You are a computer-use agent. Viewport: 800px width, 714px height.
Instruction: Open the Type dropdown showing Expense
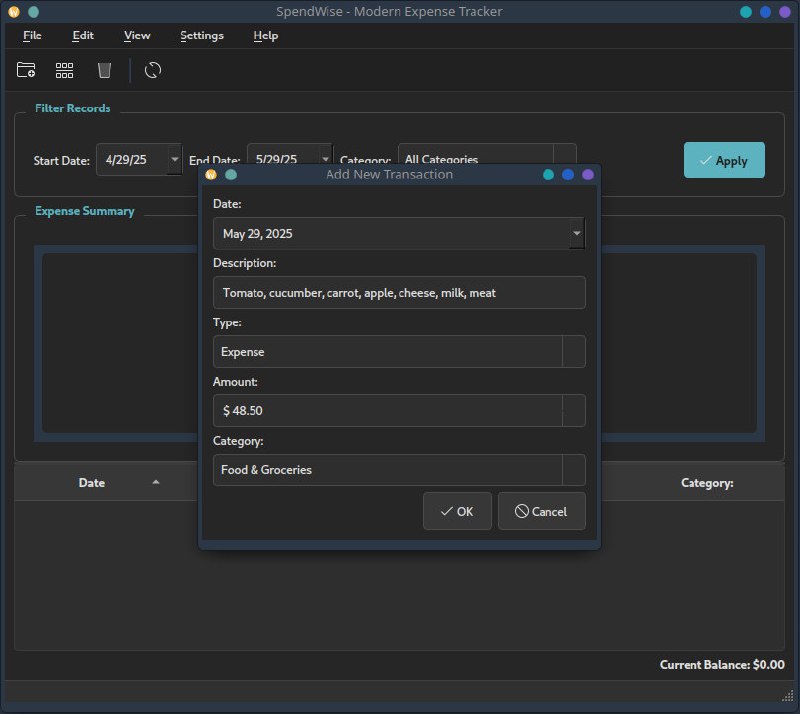399,352
